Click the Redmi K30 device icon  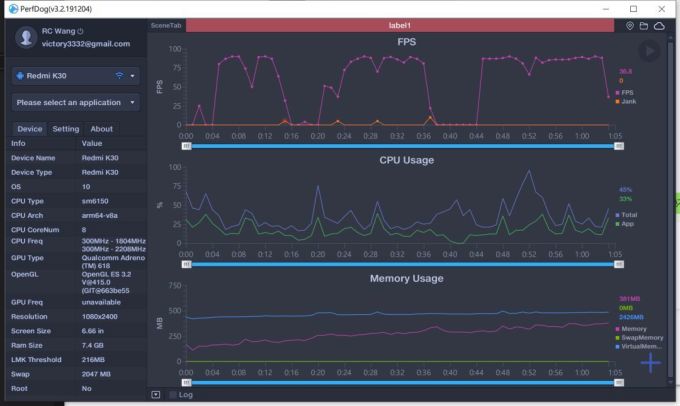pyautogui.click(x=20, y=76)
